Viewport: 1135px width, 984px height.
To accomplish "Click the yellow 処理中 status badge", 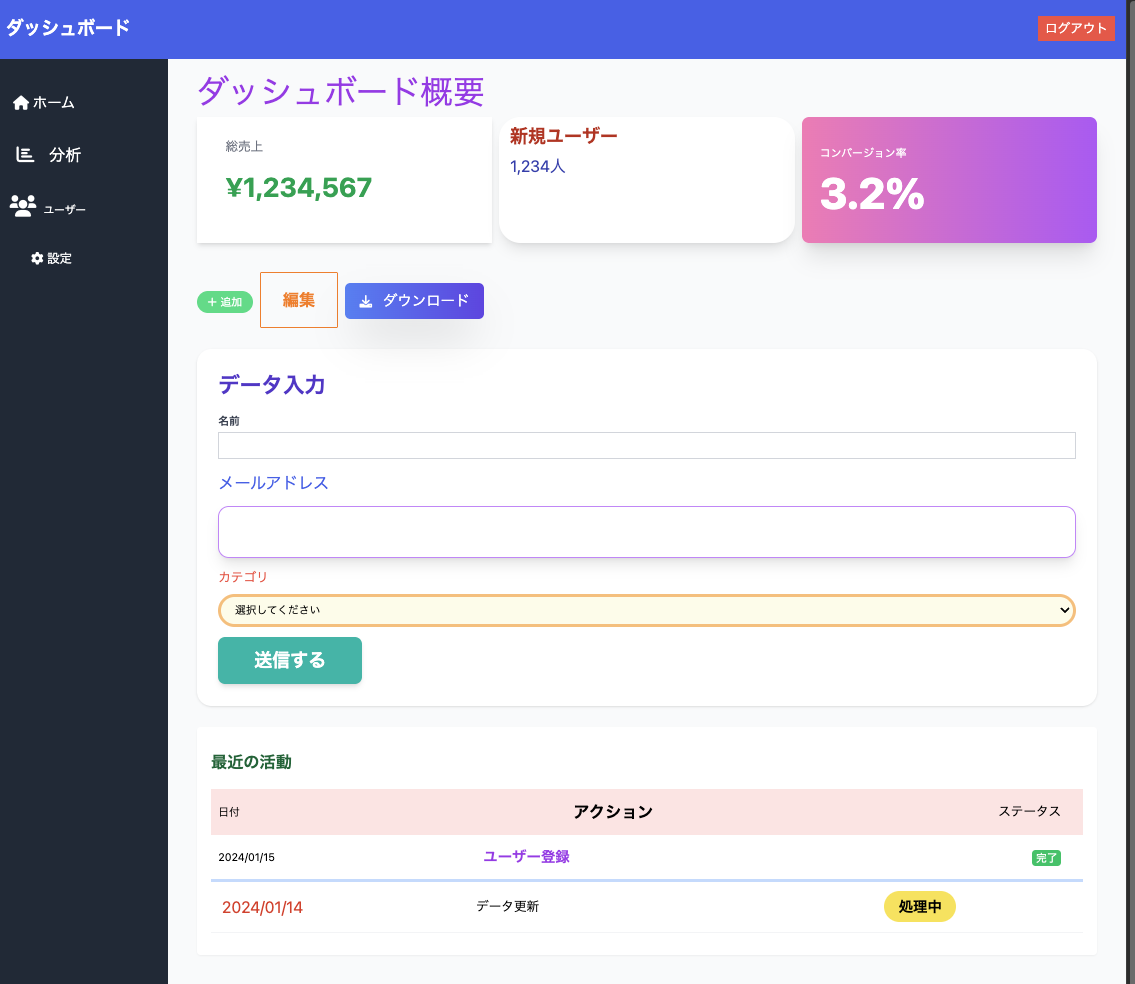I will pyautogui.click(x=919, y=907).
